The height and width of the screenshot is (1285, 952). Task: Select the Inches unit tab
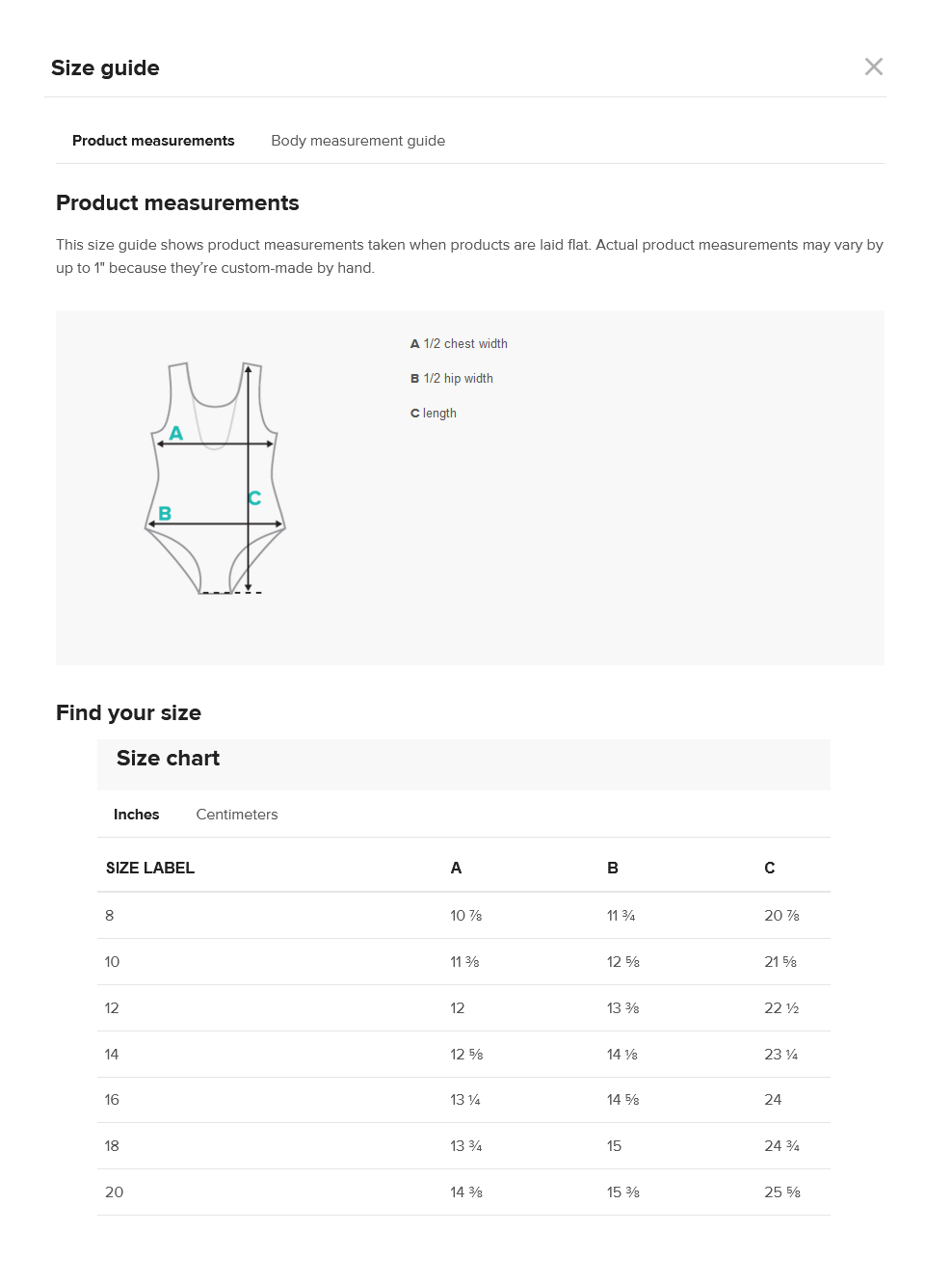click(137, 815)
